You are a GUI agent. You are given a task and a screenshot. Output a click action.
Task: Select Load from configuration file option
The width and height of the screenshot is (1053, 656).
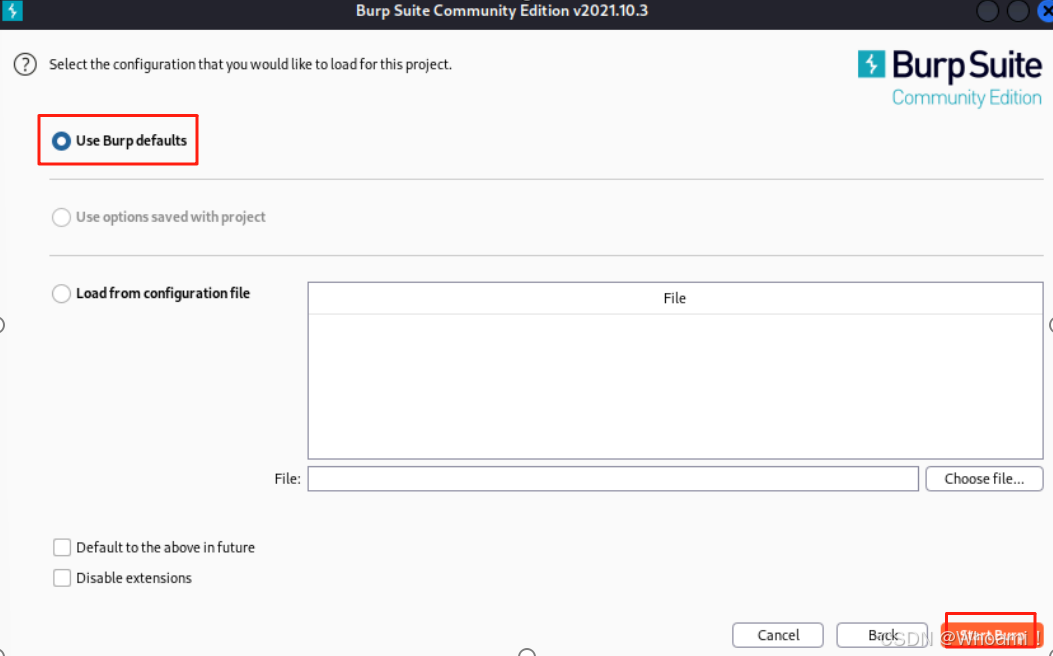(61, 293)
